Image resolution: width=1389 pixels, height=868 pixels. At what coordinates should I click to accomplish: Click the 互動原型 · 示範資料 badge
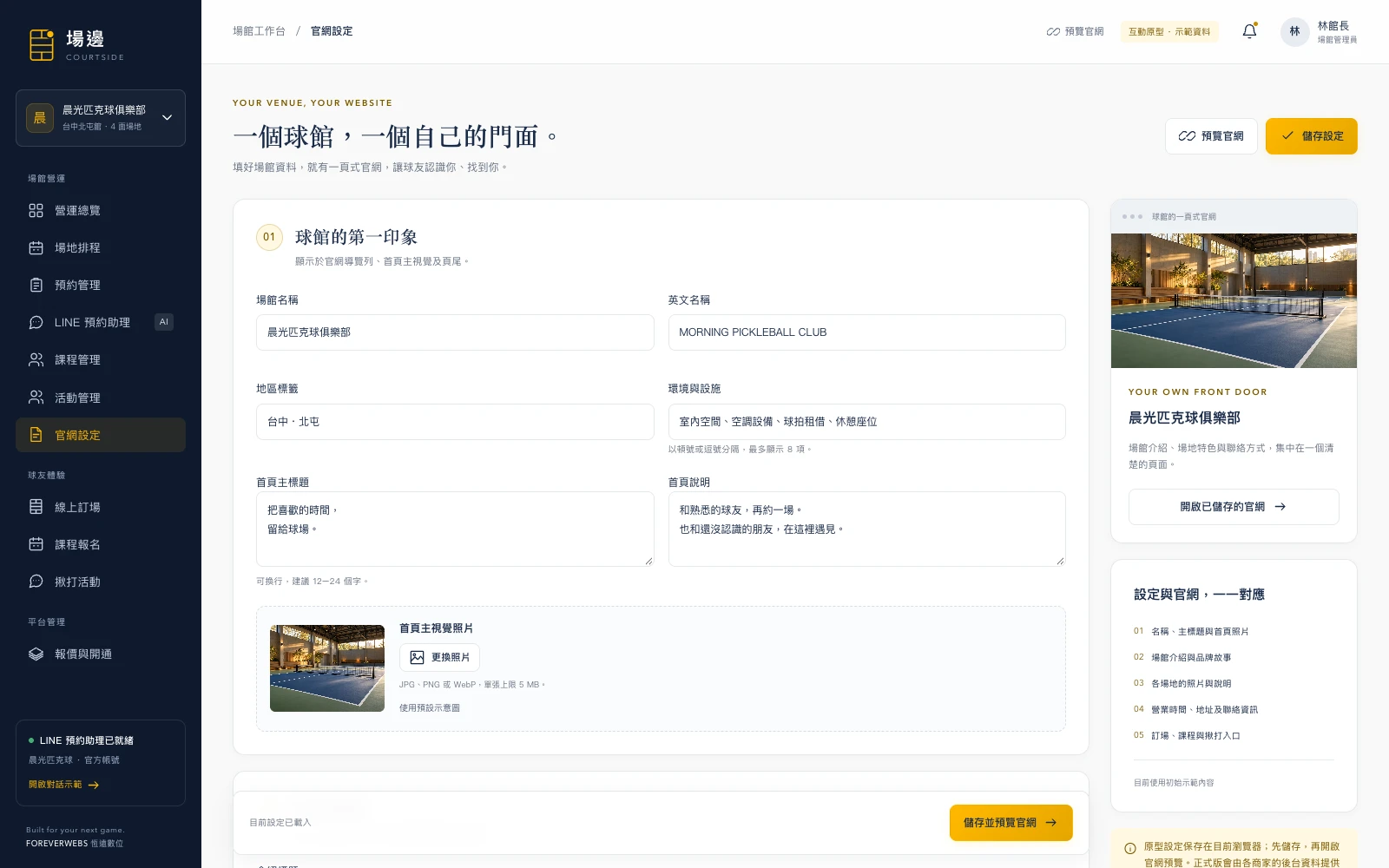click(1169, 31)
